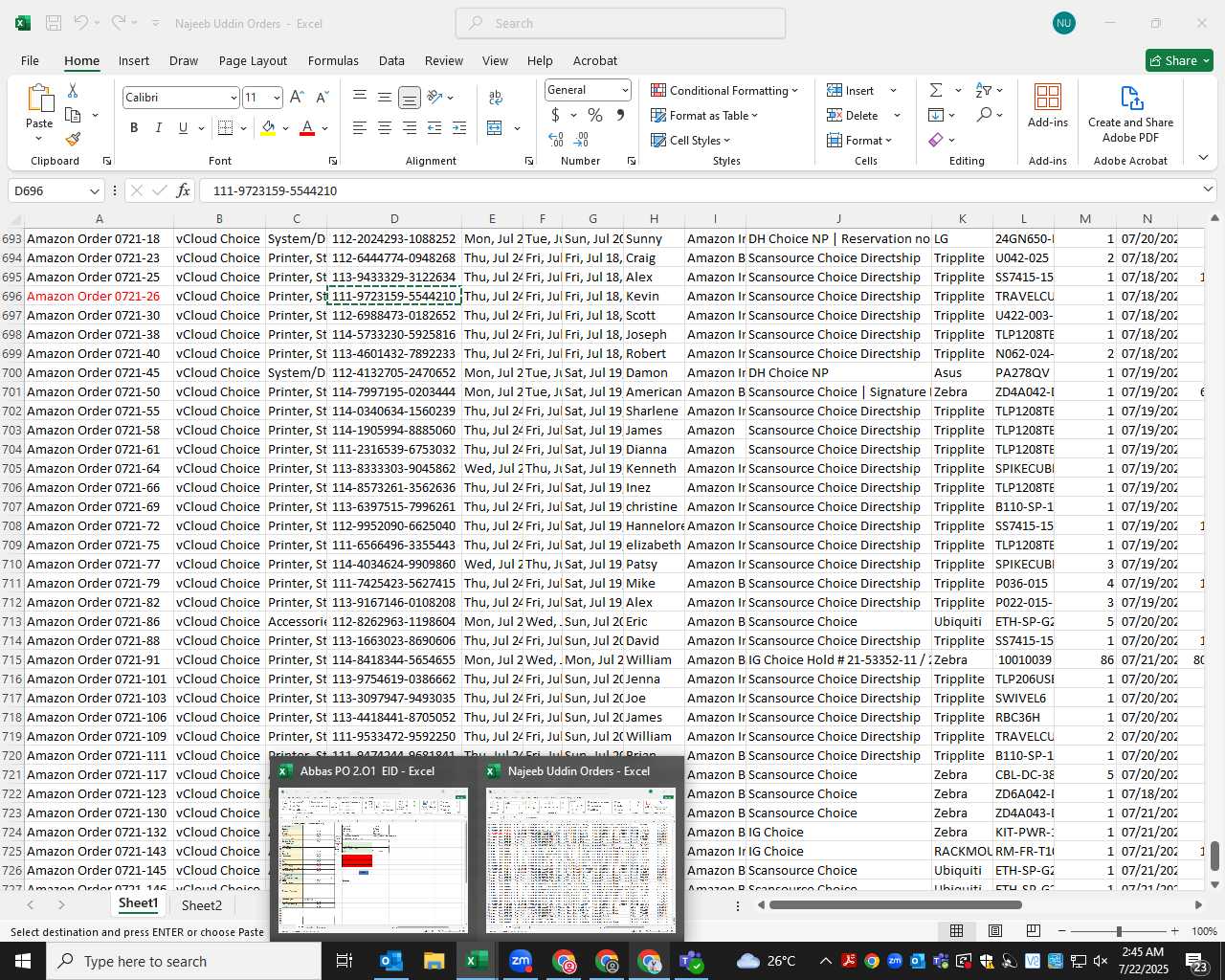1225x980 pixels.
Task: Switch to Page Layout view icon
Action: coord(995,930)
